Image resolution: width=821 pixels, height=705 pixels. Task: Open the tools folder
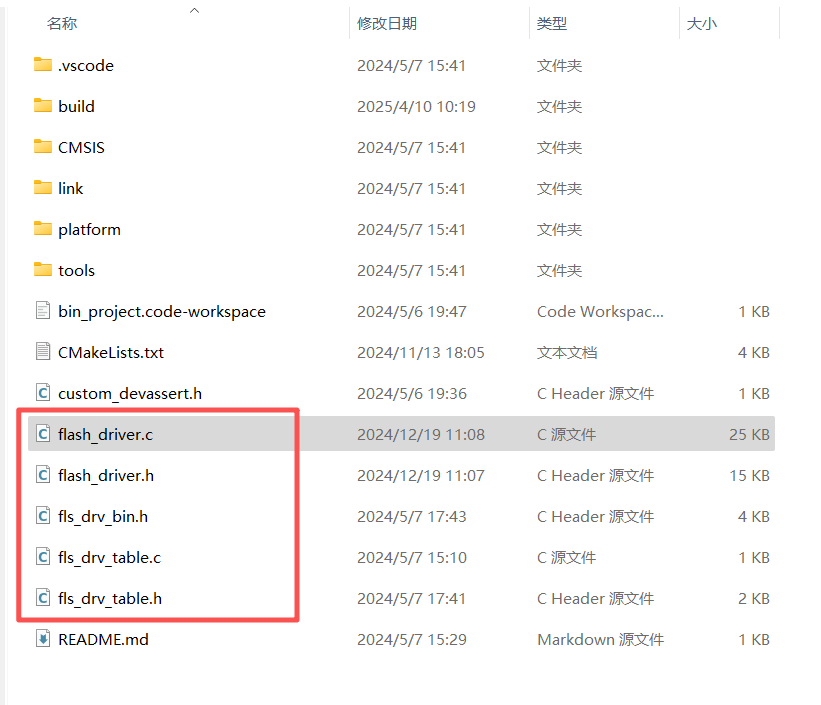[76, 270]
